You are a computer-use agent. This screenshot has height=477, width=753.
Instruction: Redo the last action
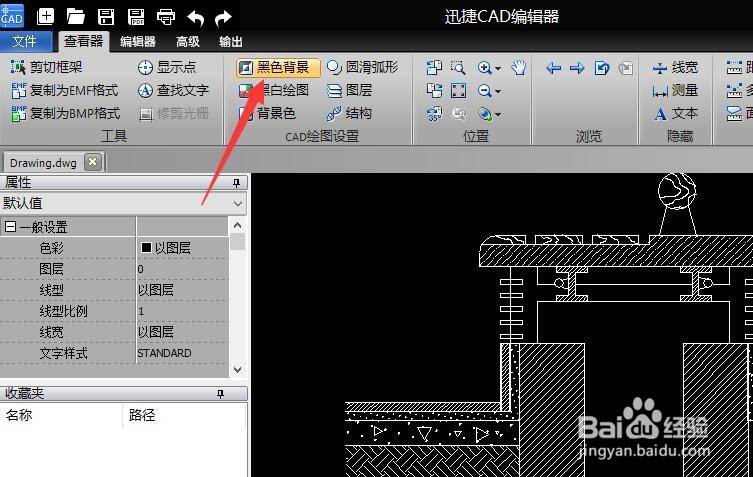223,18
